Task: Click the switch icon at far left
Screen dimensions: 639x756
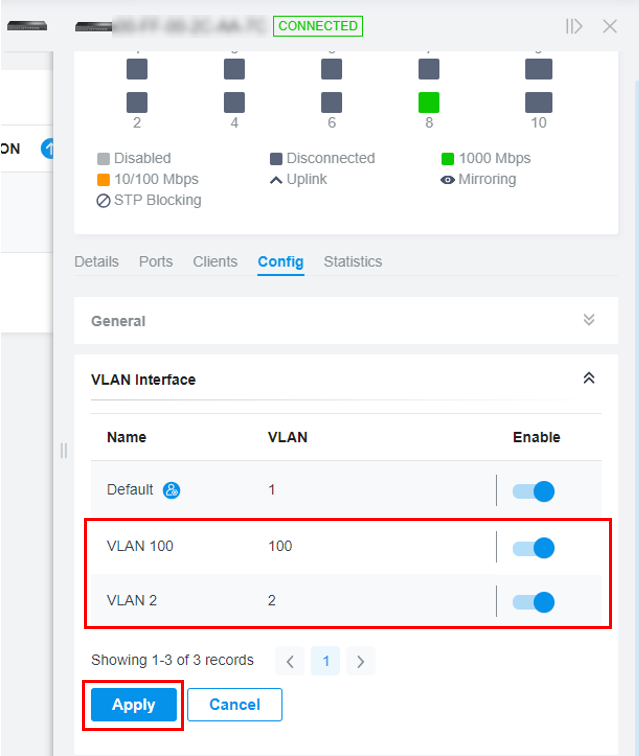Action: point(27,26)
